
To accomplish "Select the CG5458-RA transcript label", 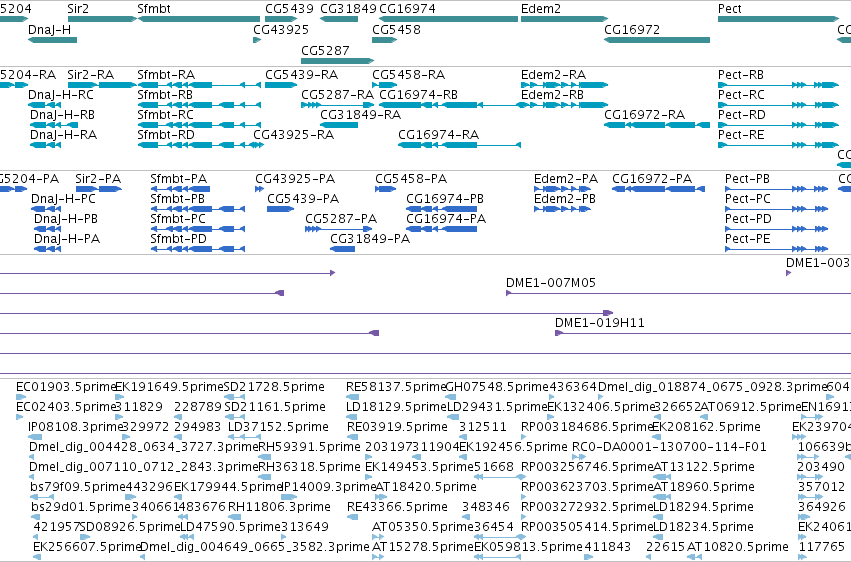I will pyautogui.click(x=409, y=74).
